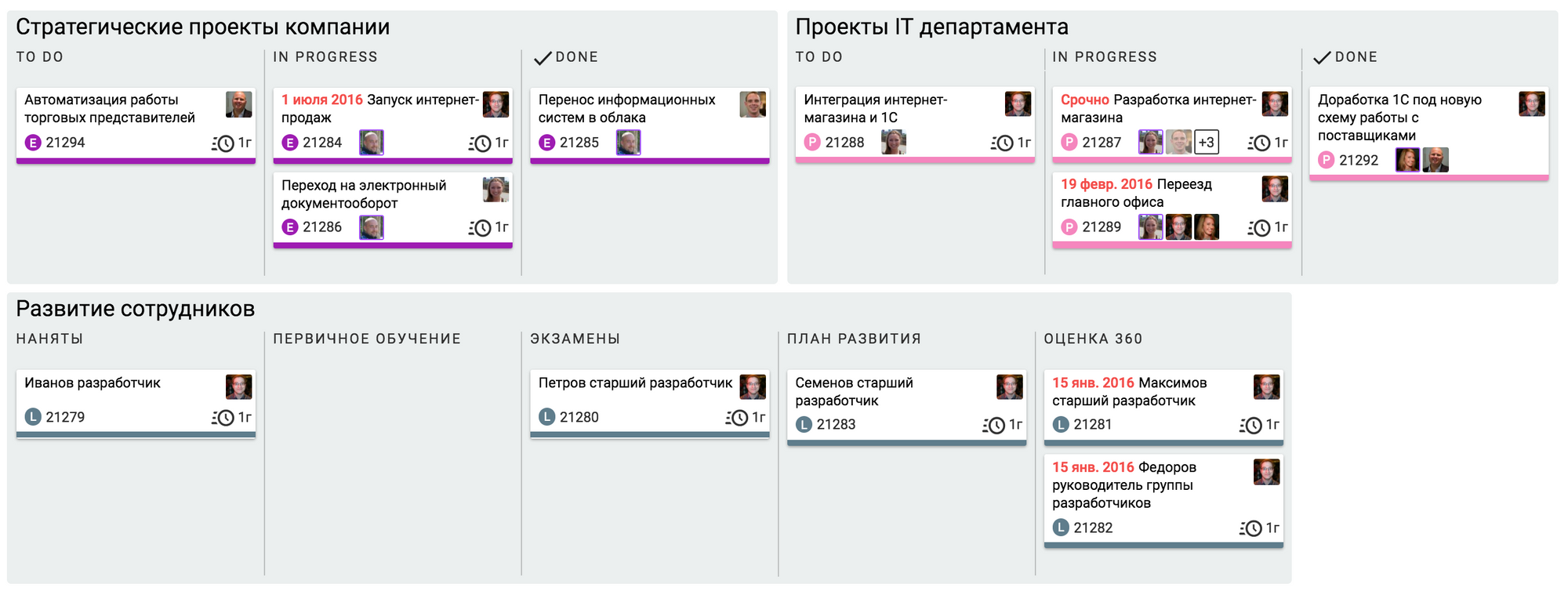Viewport: 1568px width, 591px height.
Task: Click the pink P badge on card 21288
Action: [x=812, y=143]
